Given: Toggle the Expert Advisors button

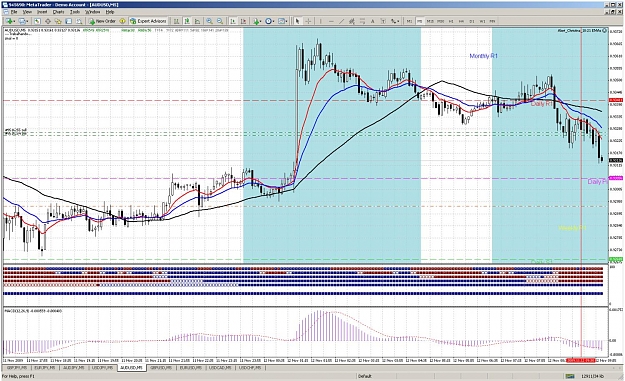Looking at the screenshot, I should [148, 21].
